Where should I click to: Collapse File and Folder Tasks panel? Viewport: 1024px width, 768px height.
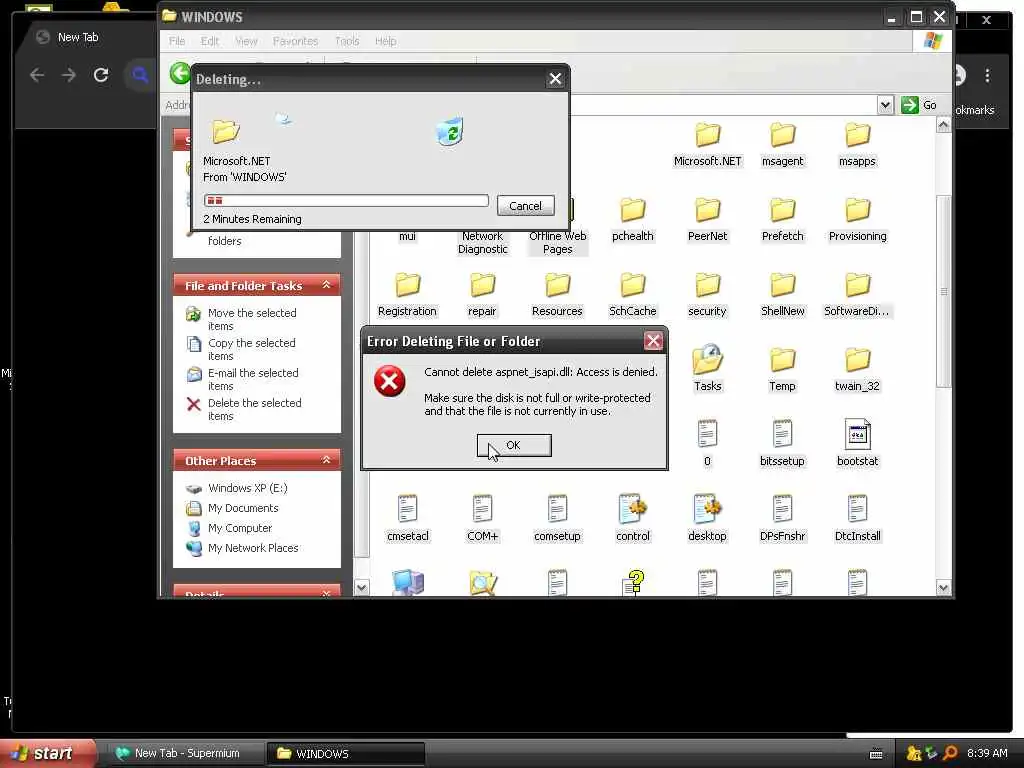327,285
